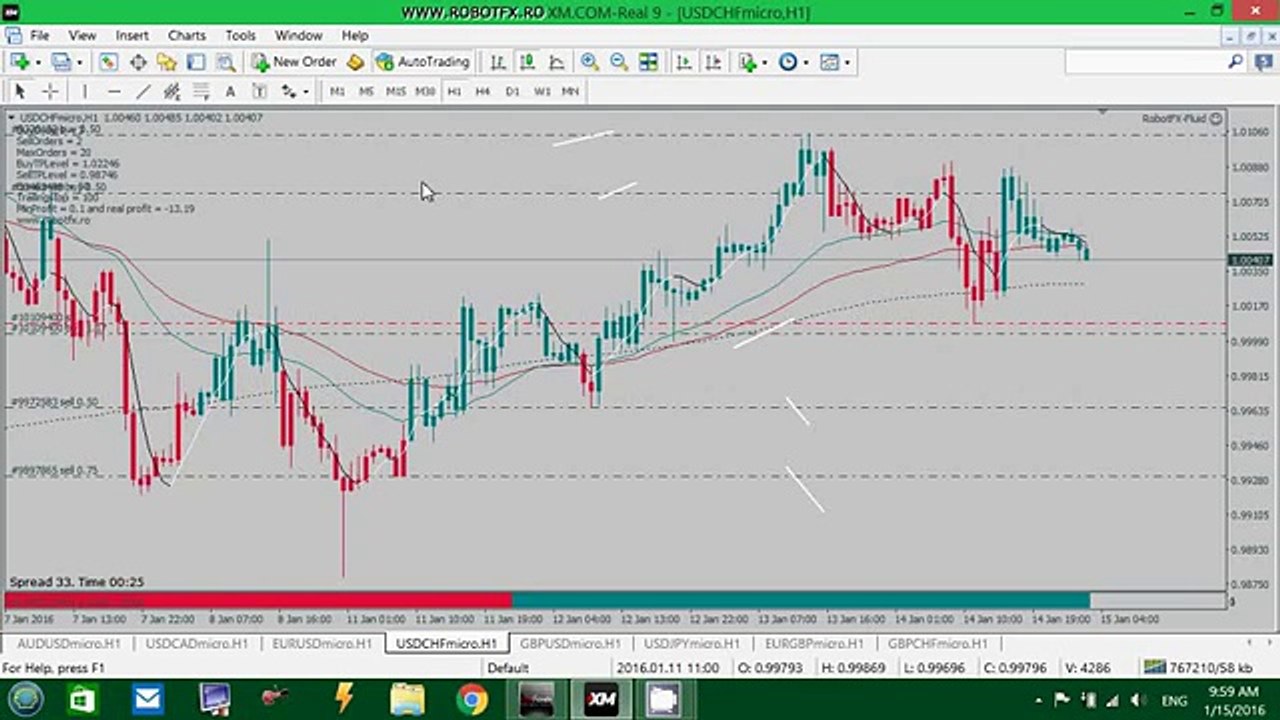Select the Crosshair tool
This screenshot has height=720, width=1280.
pyautogui.click(x=49, y=91)
